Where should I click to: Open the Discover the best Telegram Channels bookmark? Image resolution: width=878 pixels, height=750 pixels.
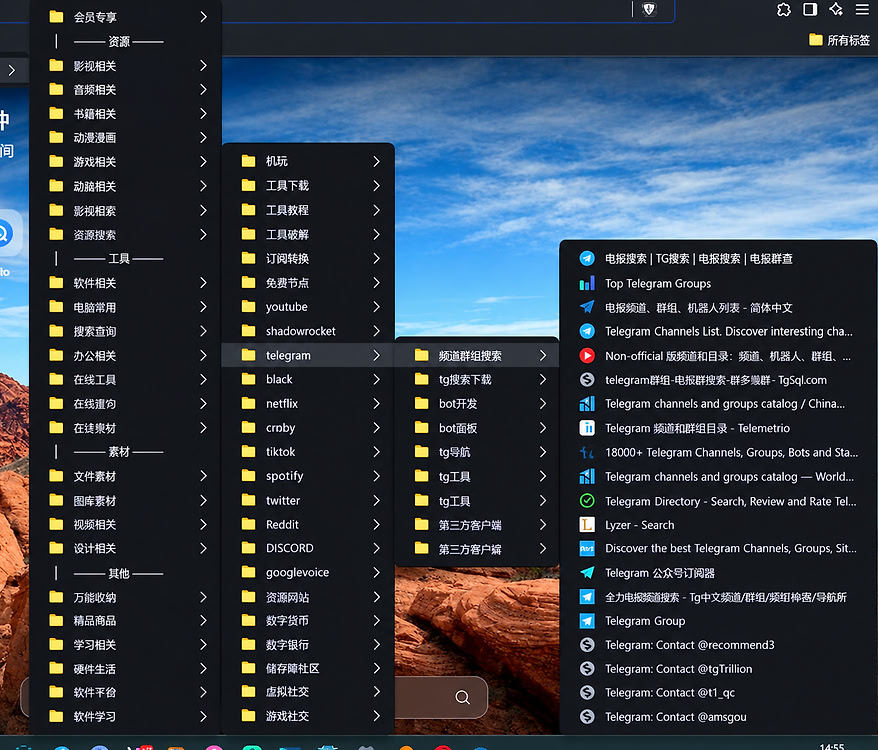click(x=718, y=548)
